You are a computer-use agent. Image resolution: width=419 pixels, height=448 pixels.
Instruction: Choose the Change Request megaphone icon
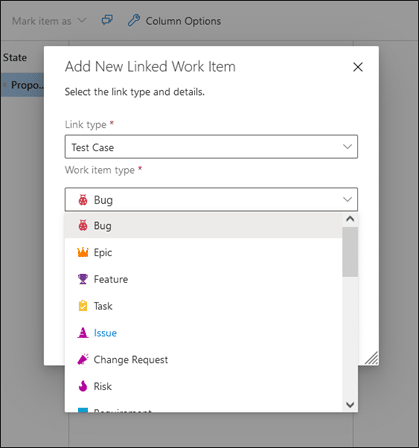(x=83, y=359)
